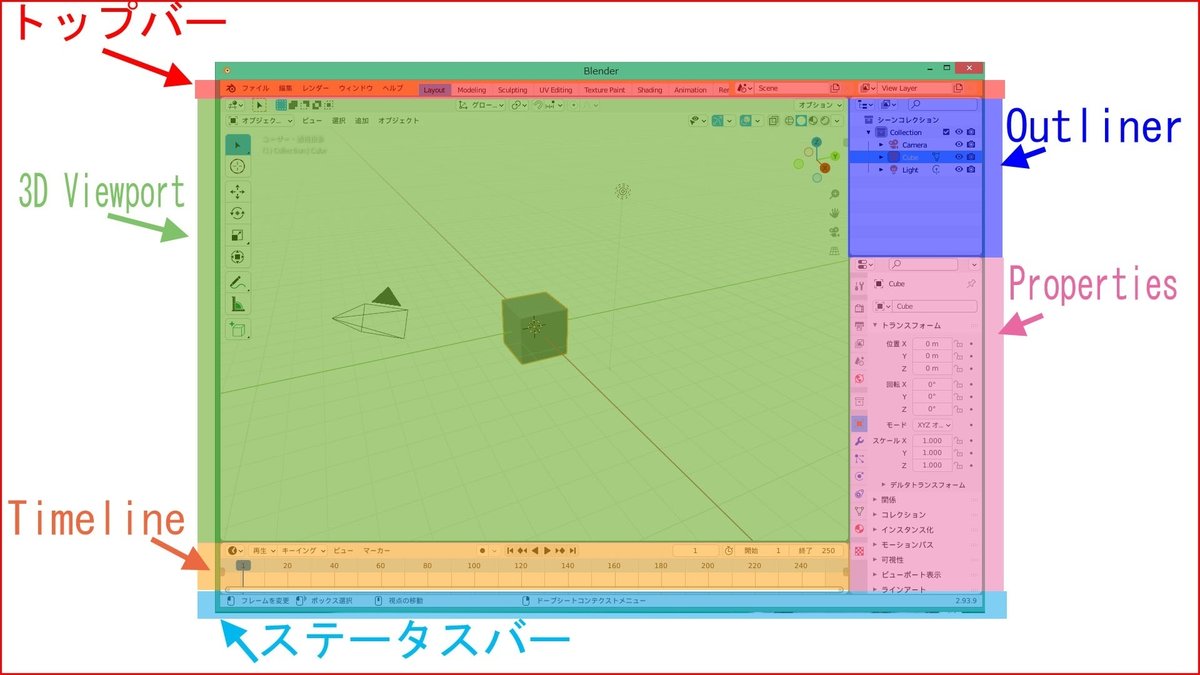Viewport: 1200px width, 675px height.
Task: Enable wireframe viewport shading
Action: (789, 121)
